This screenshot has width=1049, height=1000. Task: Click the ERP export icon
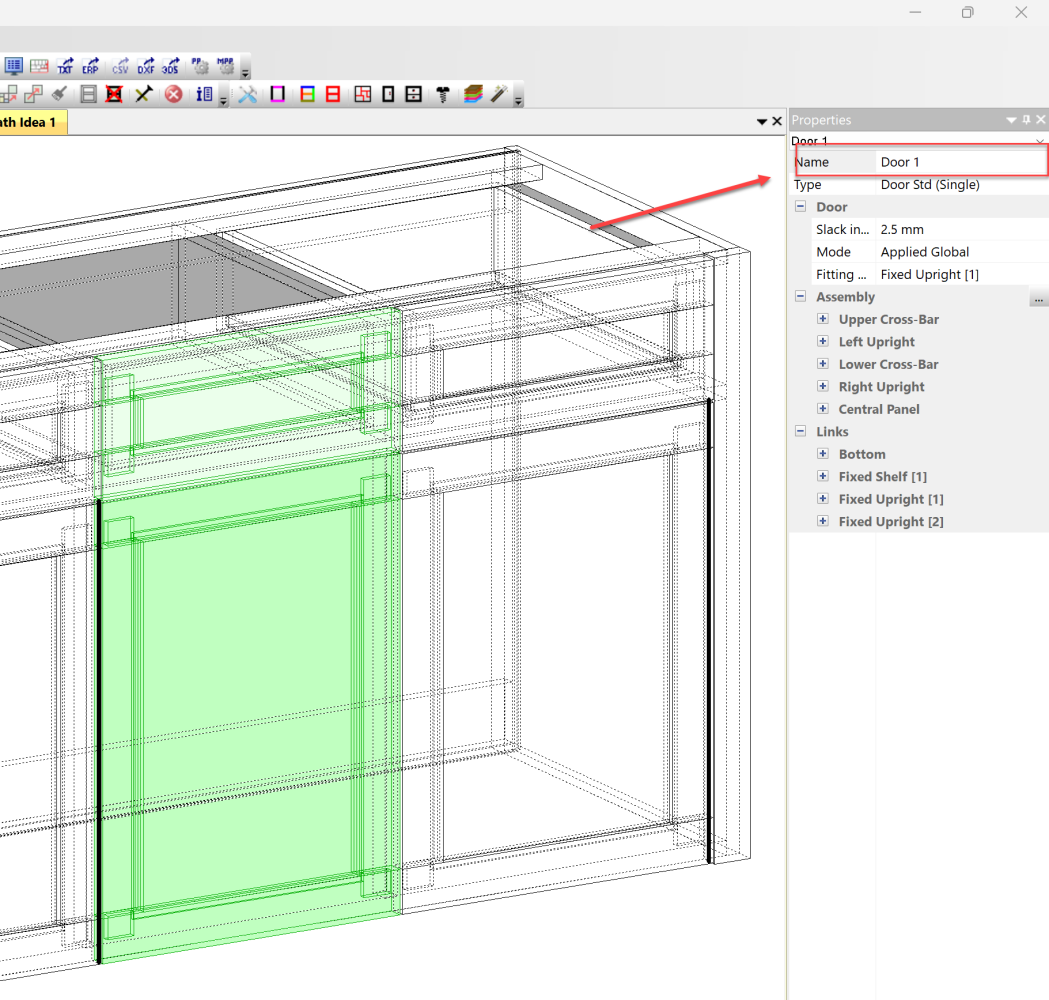90,67
